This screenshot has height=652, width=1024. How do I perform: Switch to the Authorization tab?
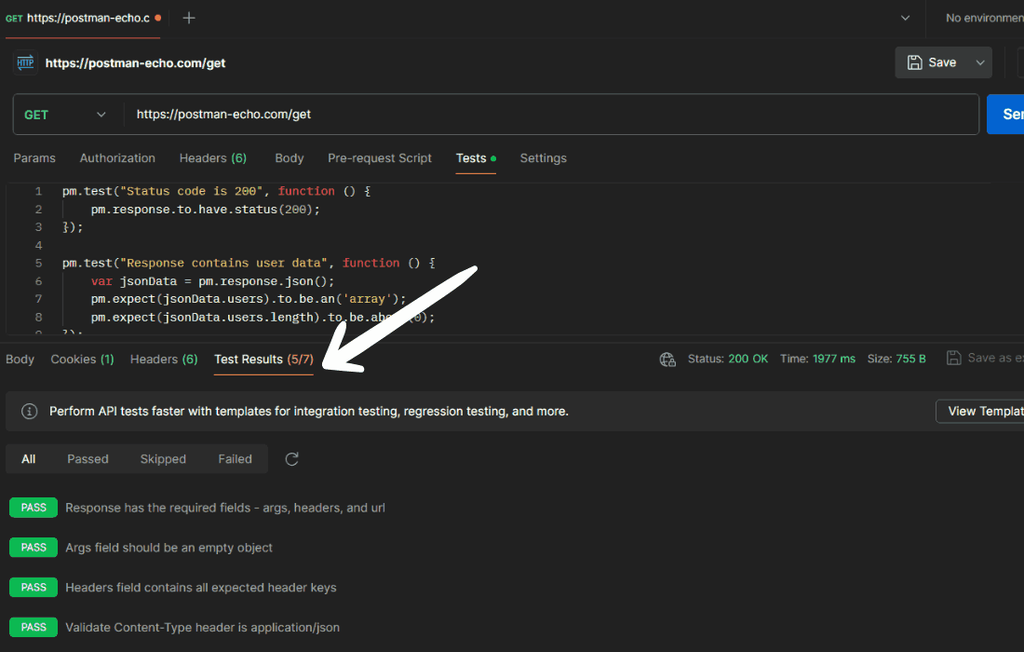[x=118, y=158]
